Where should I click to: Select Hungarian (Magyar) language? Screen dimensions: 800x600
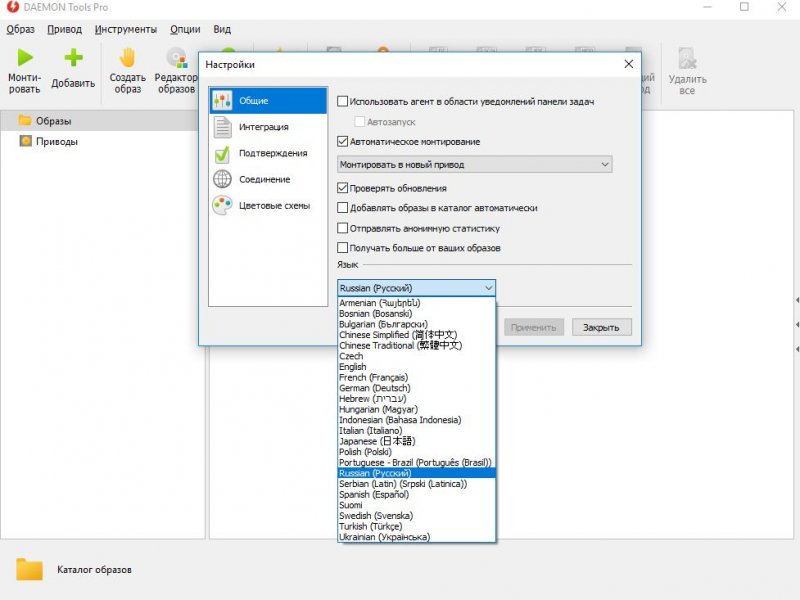416,410
